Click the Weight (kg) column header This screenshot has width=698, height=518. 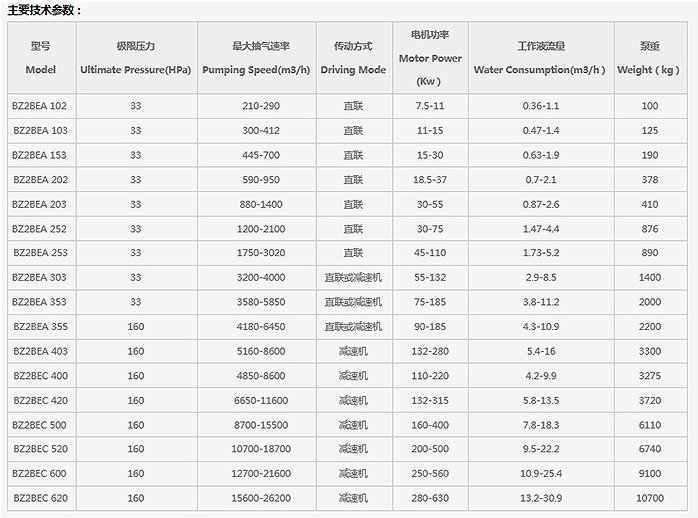click(x=649, y=58)
